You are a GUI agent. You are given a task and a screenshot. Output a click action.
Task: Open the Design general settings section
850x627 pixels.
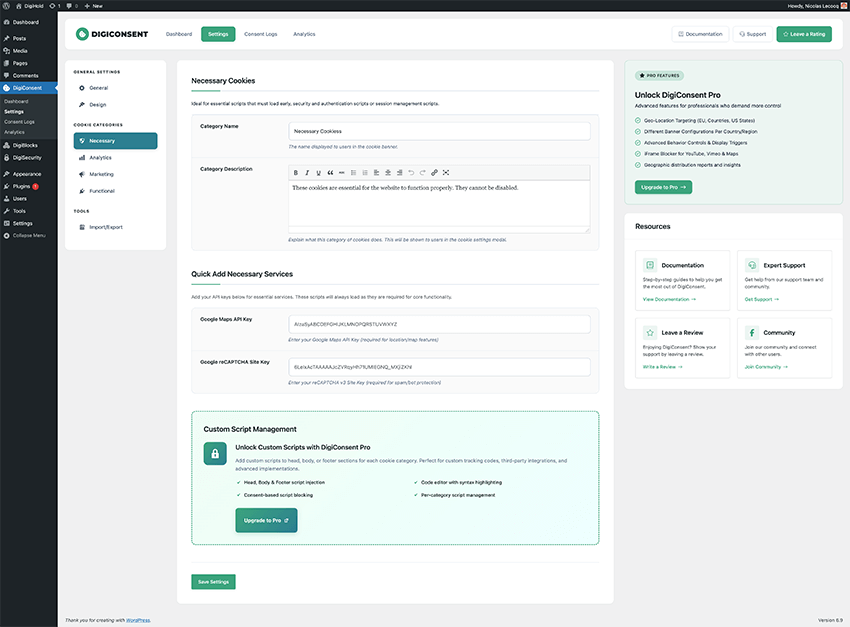coord(97,104)
